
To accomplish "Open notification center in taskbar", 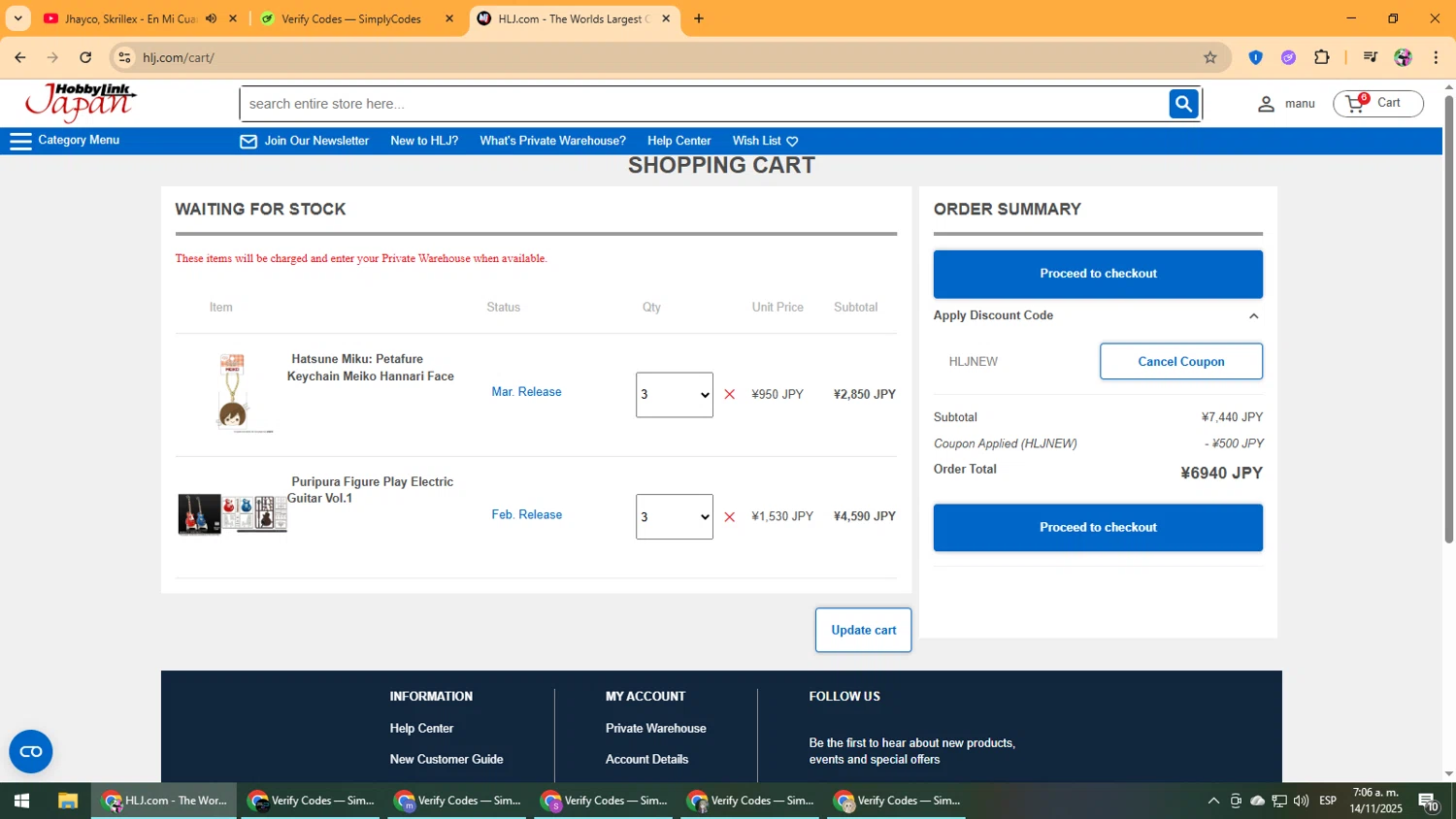I will tap(1428, 802).
